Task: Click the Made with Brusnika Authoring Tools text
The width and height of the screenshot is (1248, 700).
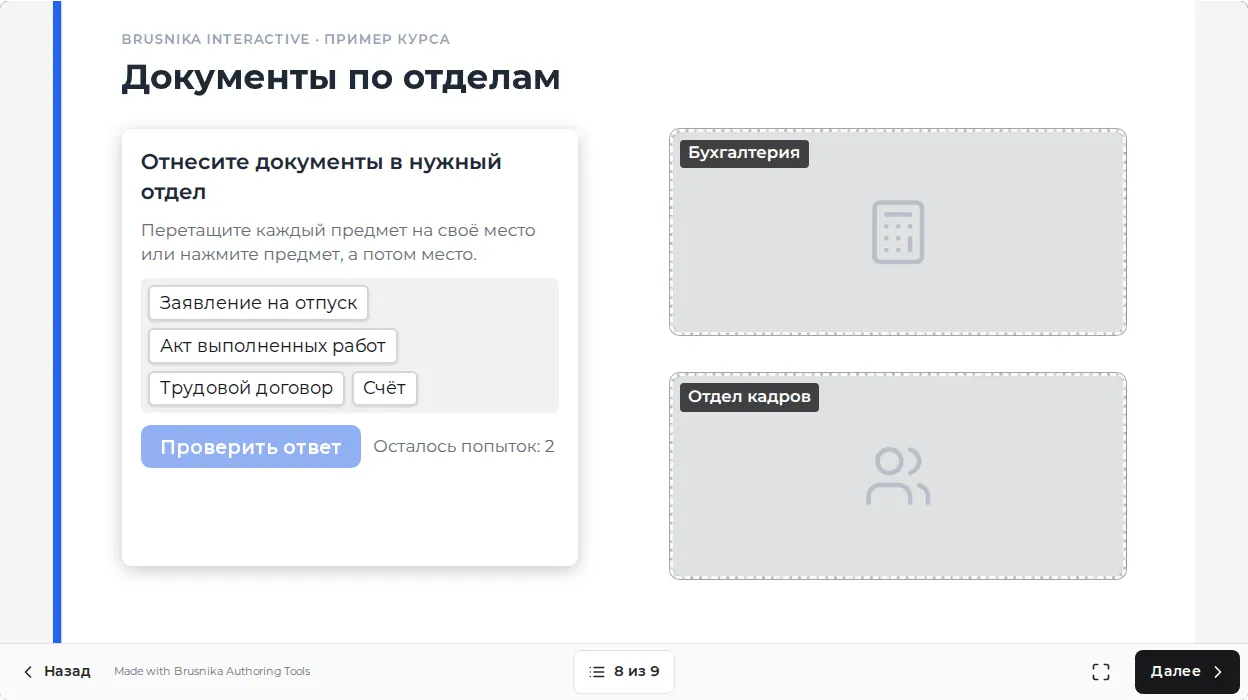Action: 212,672
